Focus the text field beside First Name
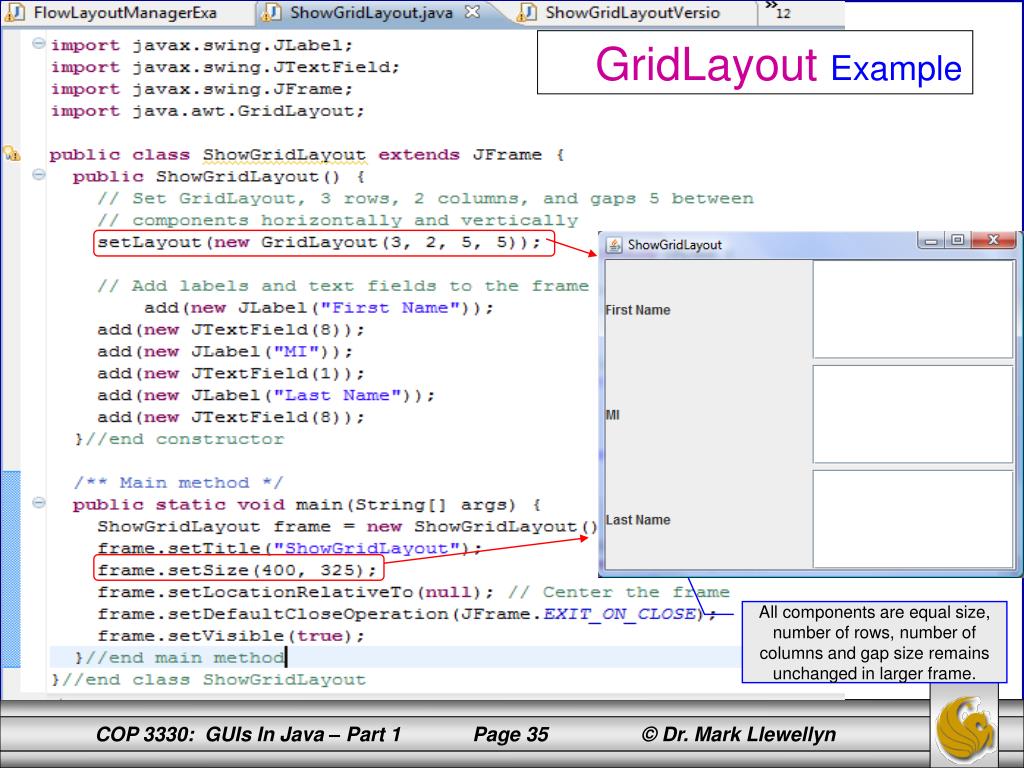This screenshot has width=1024, height=768. (x=913, y=309)
